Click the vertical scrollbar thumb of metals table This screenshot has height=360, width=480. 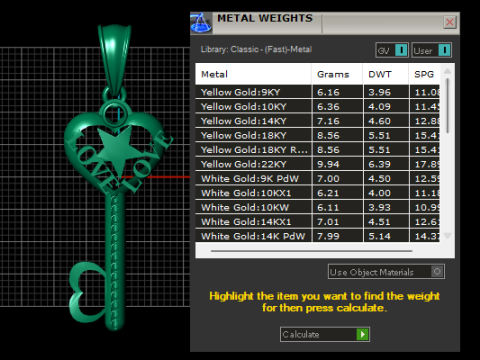(x=447, y=106)
